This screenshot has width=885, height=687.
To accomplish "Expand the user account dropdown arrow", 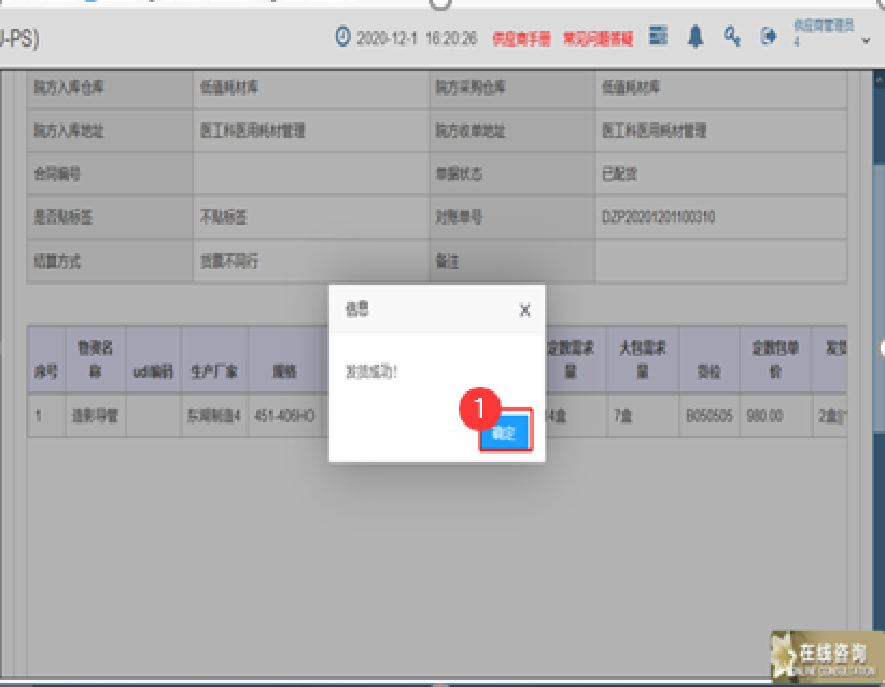I will click(866, 41).
